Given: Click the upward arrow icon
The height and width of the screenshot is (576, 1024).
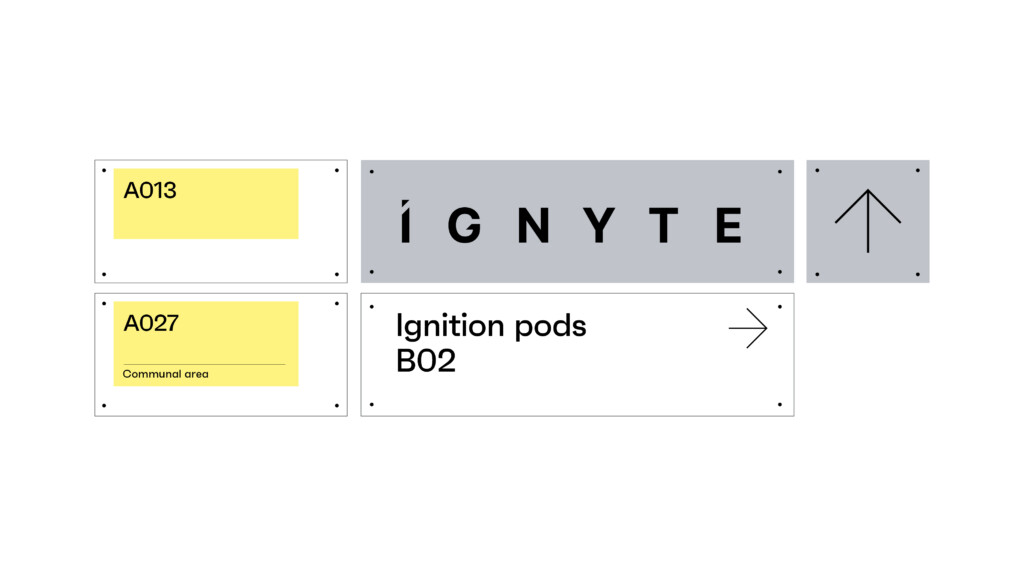Looking at the screenshot, I should point(867,220).
